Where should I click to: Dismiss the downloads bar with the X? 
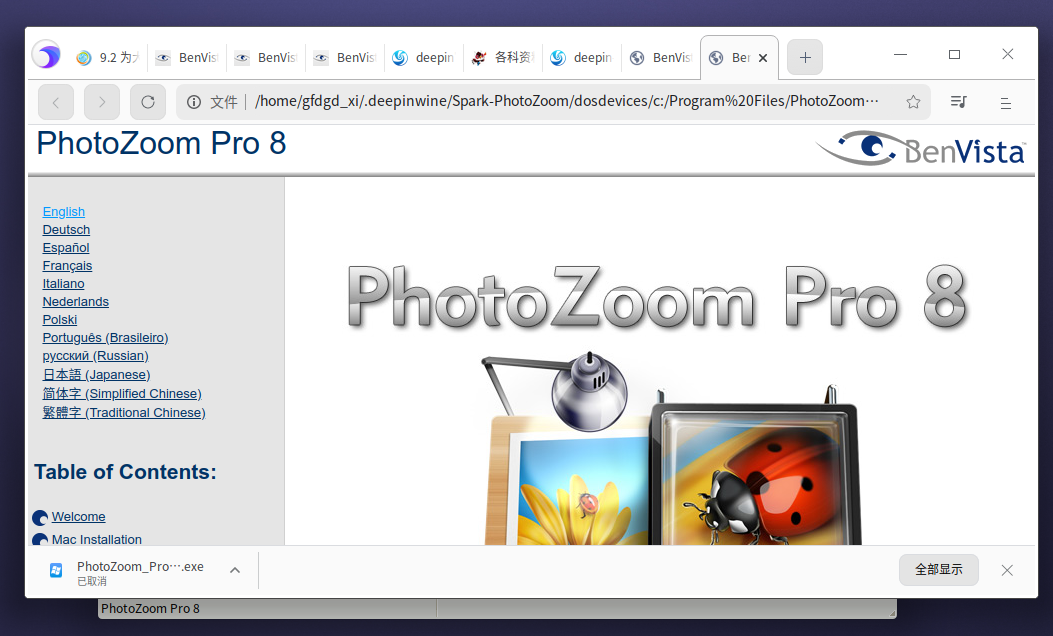(x=1007, y=570)
